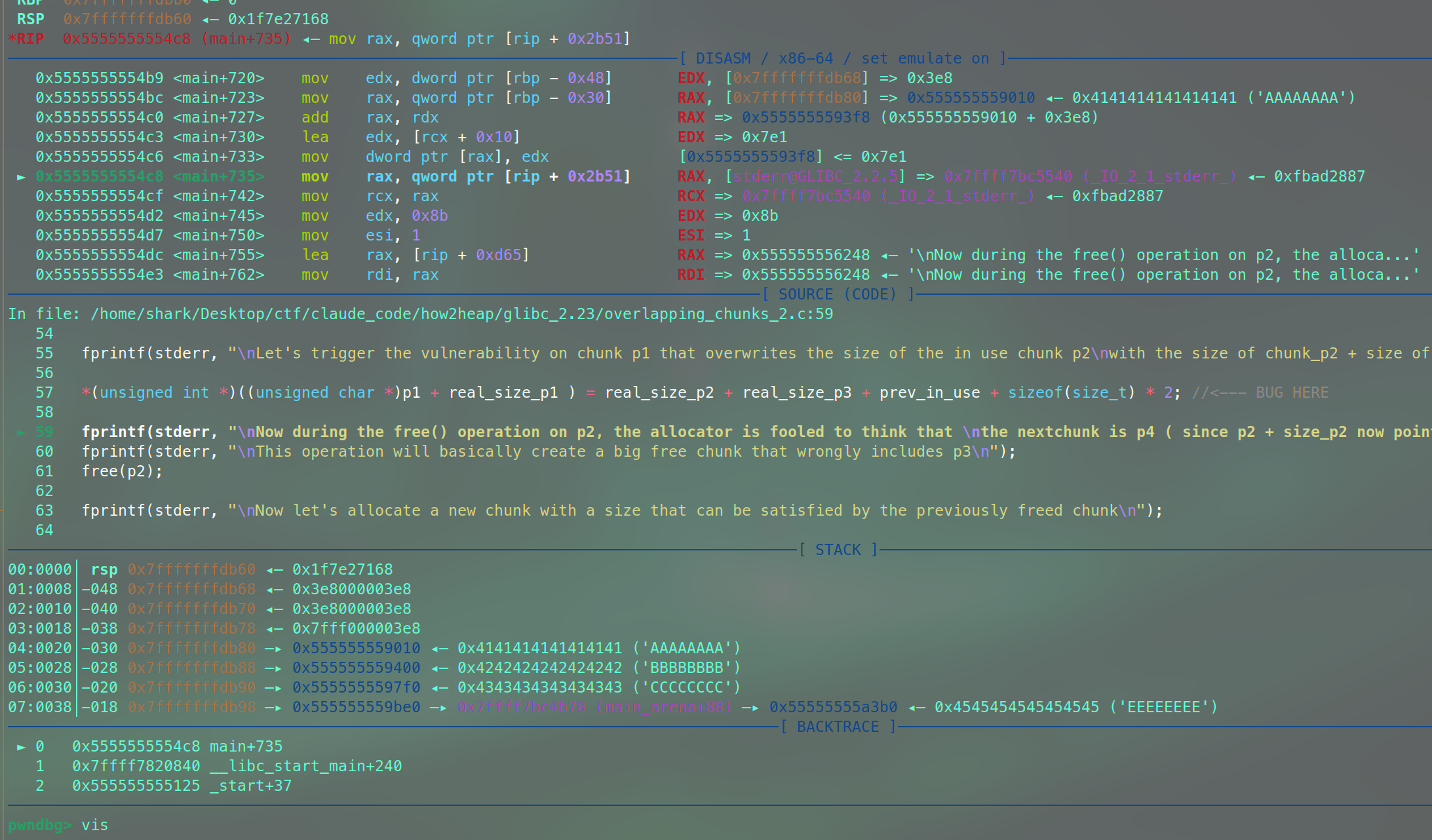Select the DISASM / x86-64 section header

coord(842,58)
